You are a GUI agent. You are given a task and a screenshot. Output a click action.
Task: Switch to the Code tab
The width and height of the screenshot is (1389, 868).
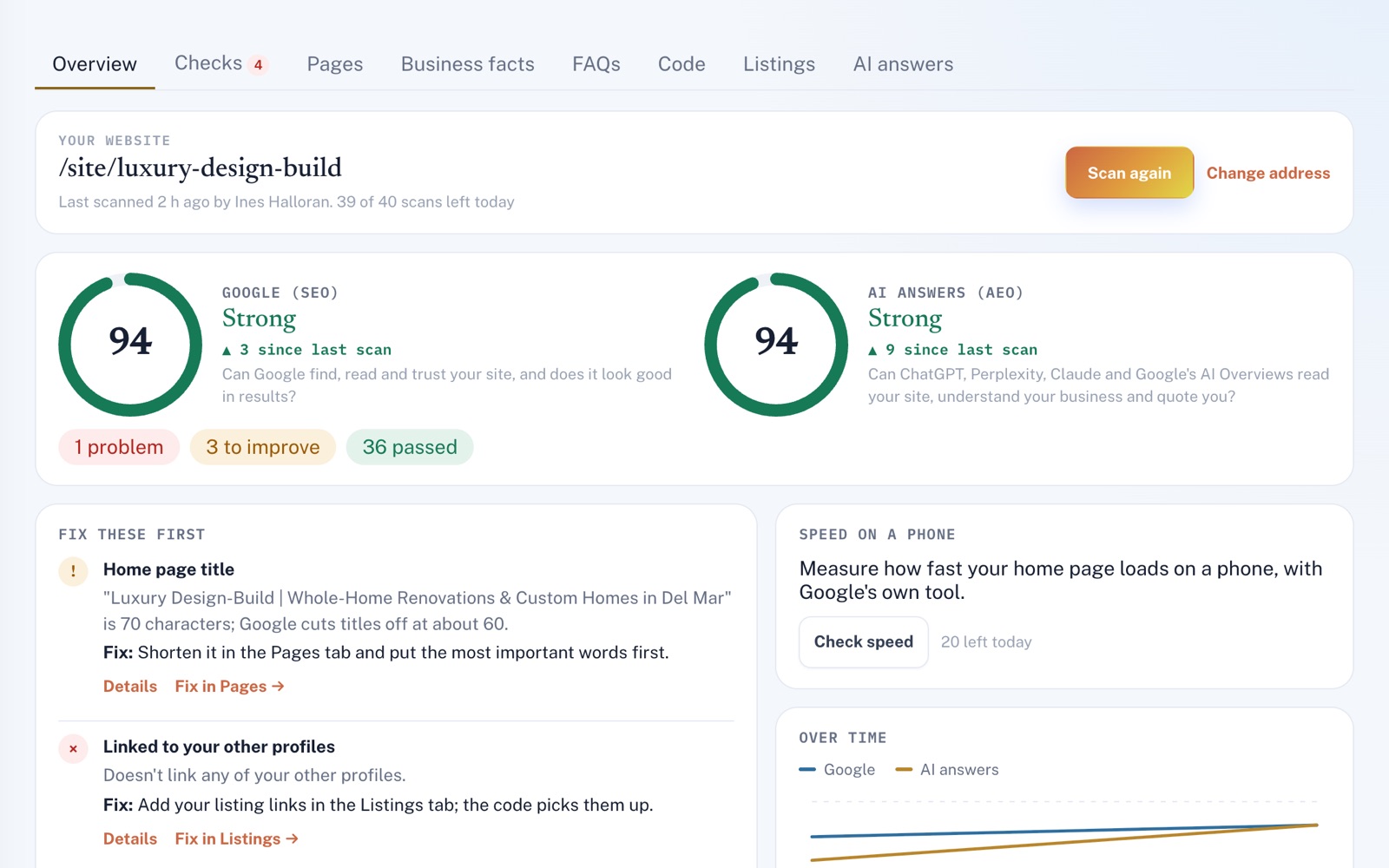tap(681, 64)
